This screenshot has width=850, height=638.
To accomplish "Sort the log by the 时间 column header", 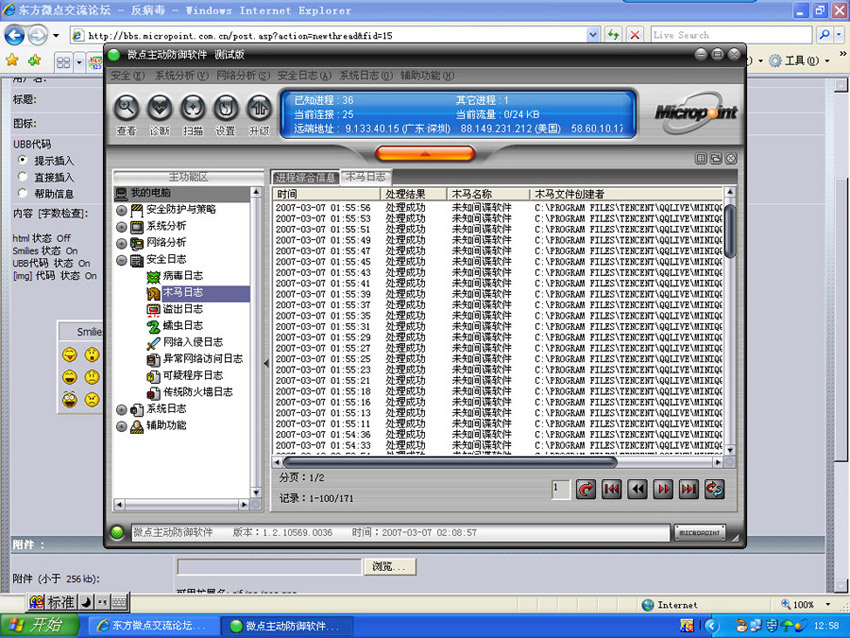I will click(x=327, y=194).
